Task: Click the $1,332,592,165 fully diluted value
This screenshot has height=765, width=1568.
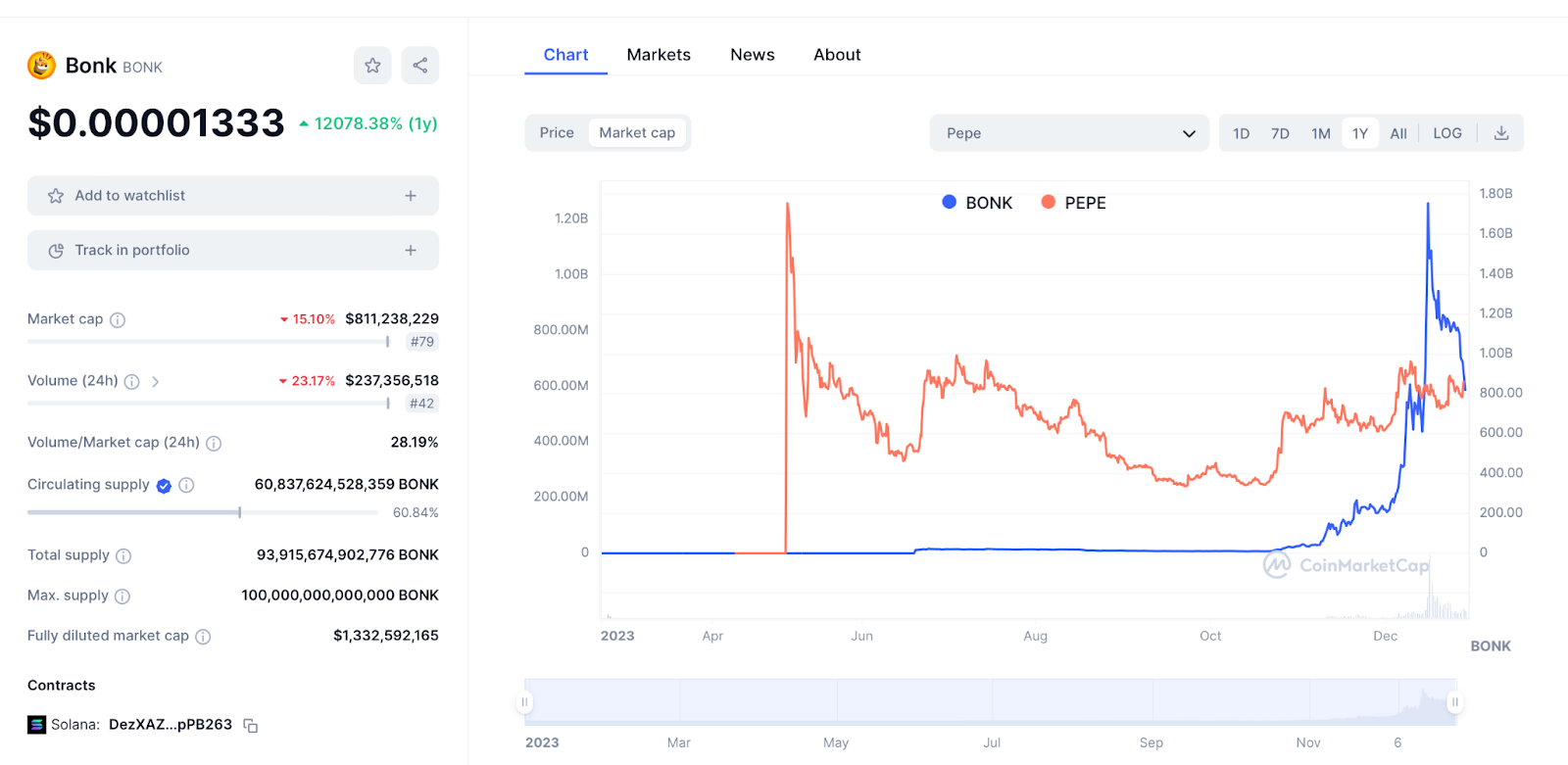Action: pyautogui.click(x=386, y=636)
